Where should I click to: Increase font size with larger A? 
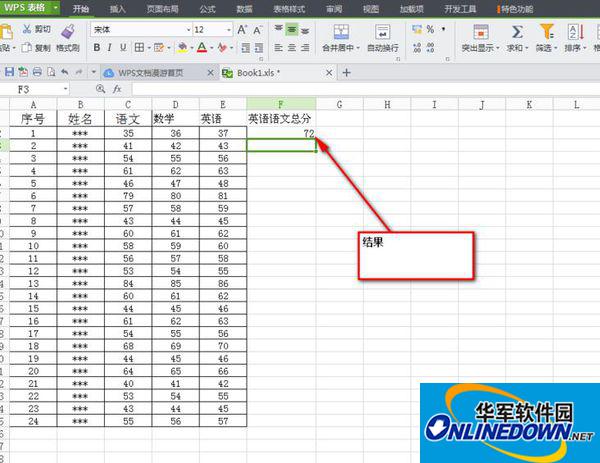[242, 30]
